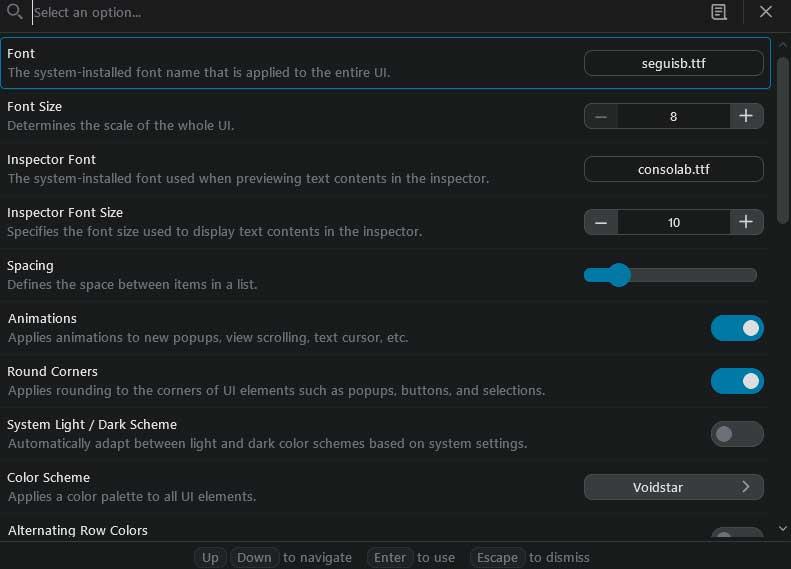The height and width of the screenshot is (569, 791).
Task: Open the document list icon beside close
Action: [718, 12]
